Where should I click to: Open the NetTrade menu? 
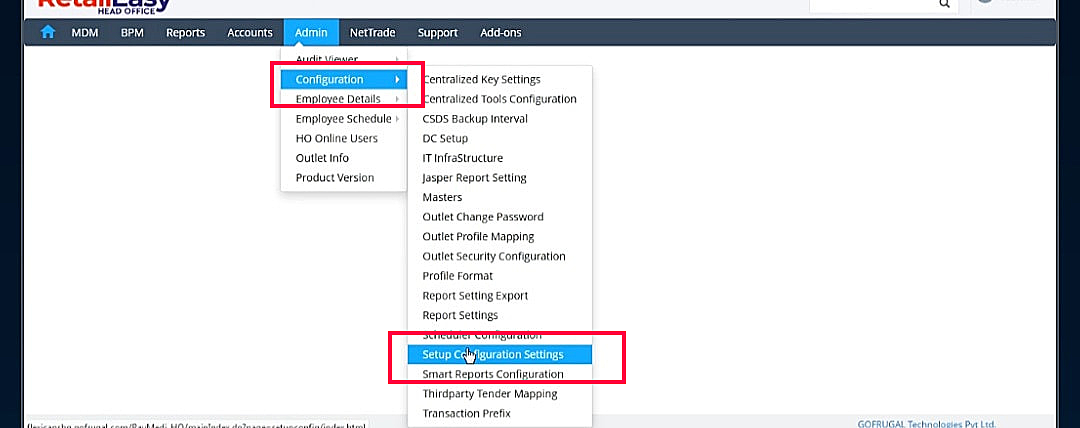(372, 32)
